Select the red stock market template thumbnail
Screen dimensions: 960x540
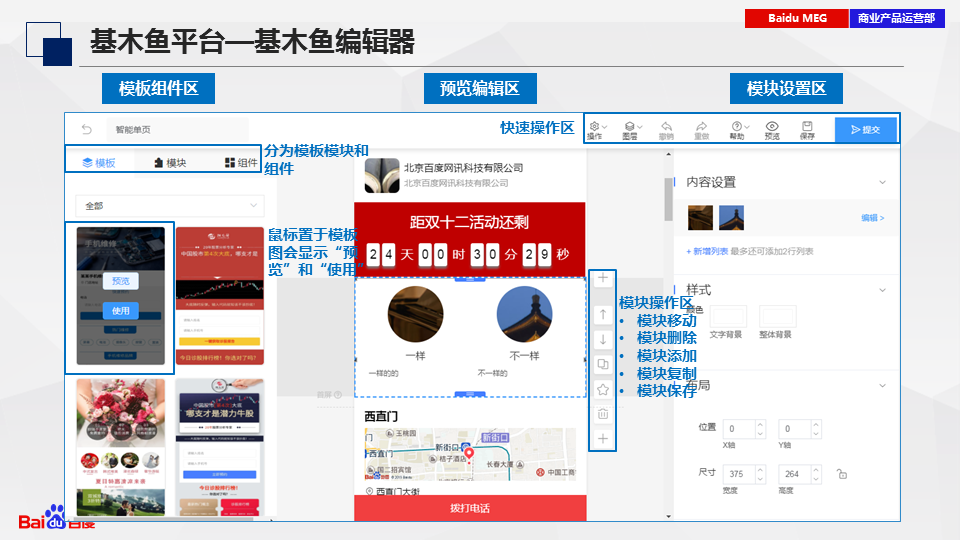tap(220, 296)
